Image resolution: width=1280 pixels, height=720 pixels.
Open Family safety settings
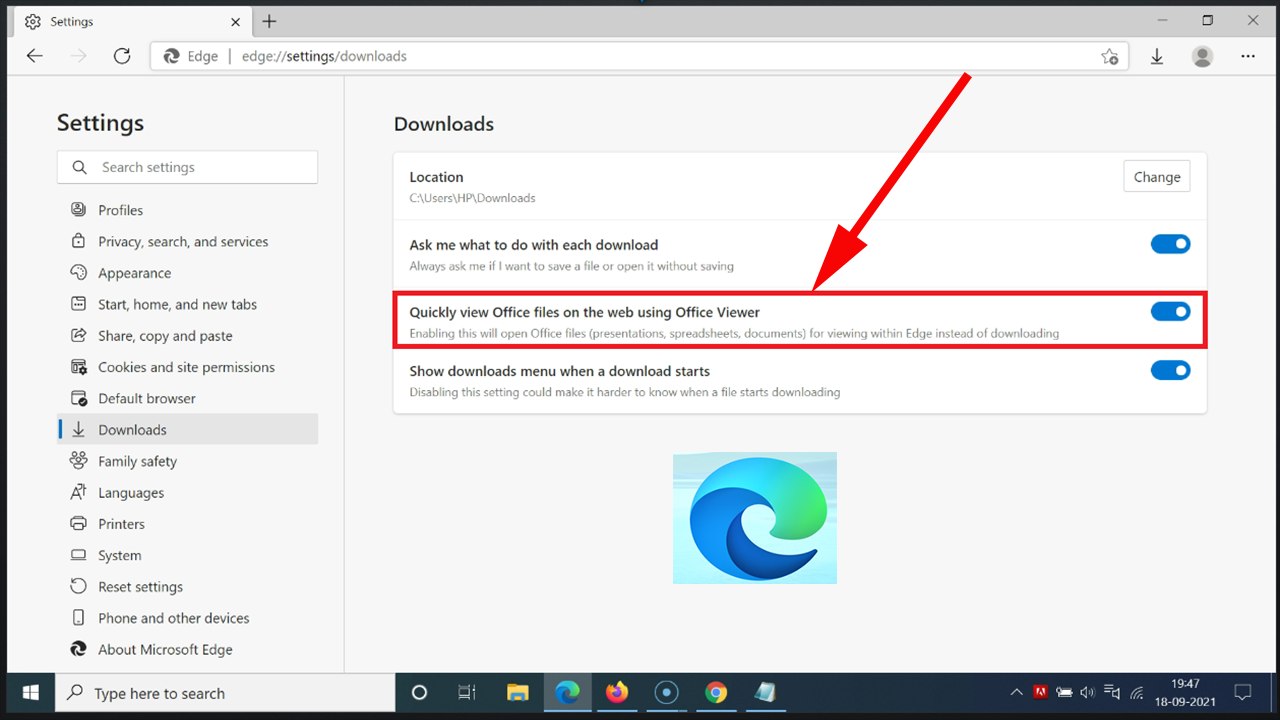click(x=137, y=461)
